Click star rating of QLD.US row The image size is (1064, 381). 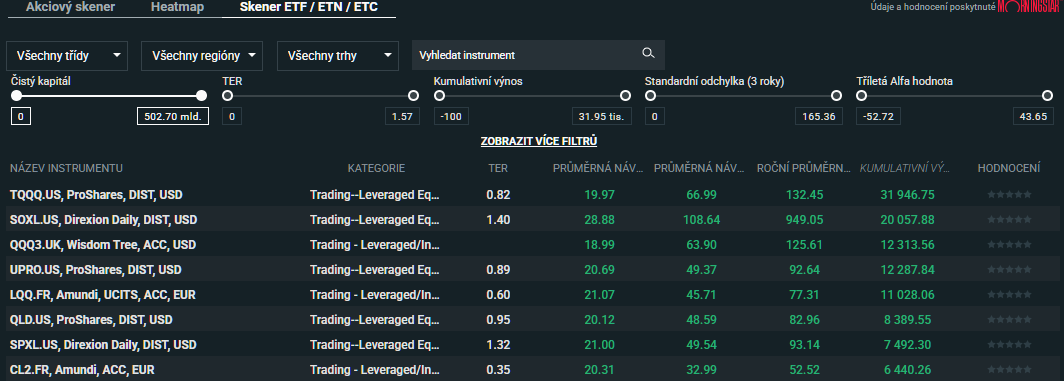tap(1009, 320)
